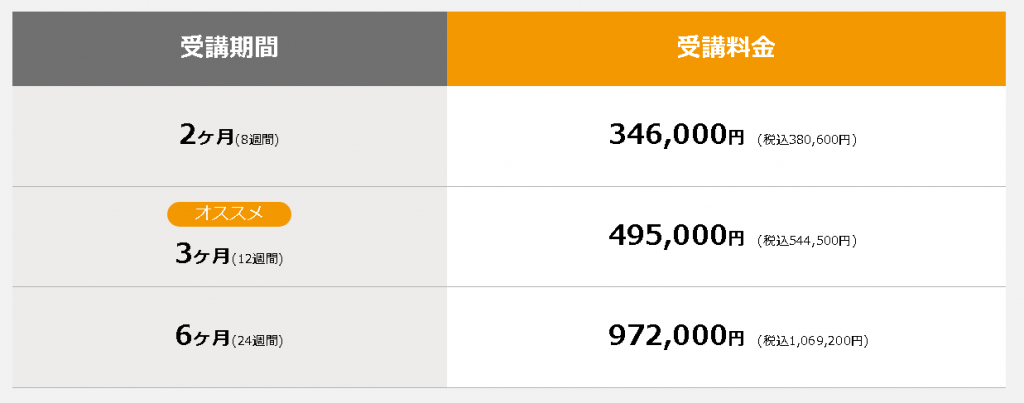This screenshot has height=403, width=1024.
Task: Click the 円 after 495,000
Action: tap(735, 239)
